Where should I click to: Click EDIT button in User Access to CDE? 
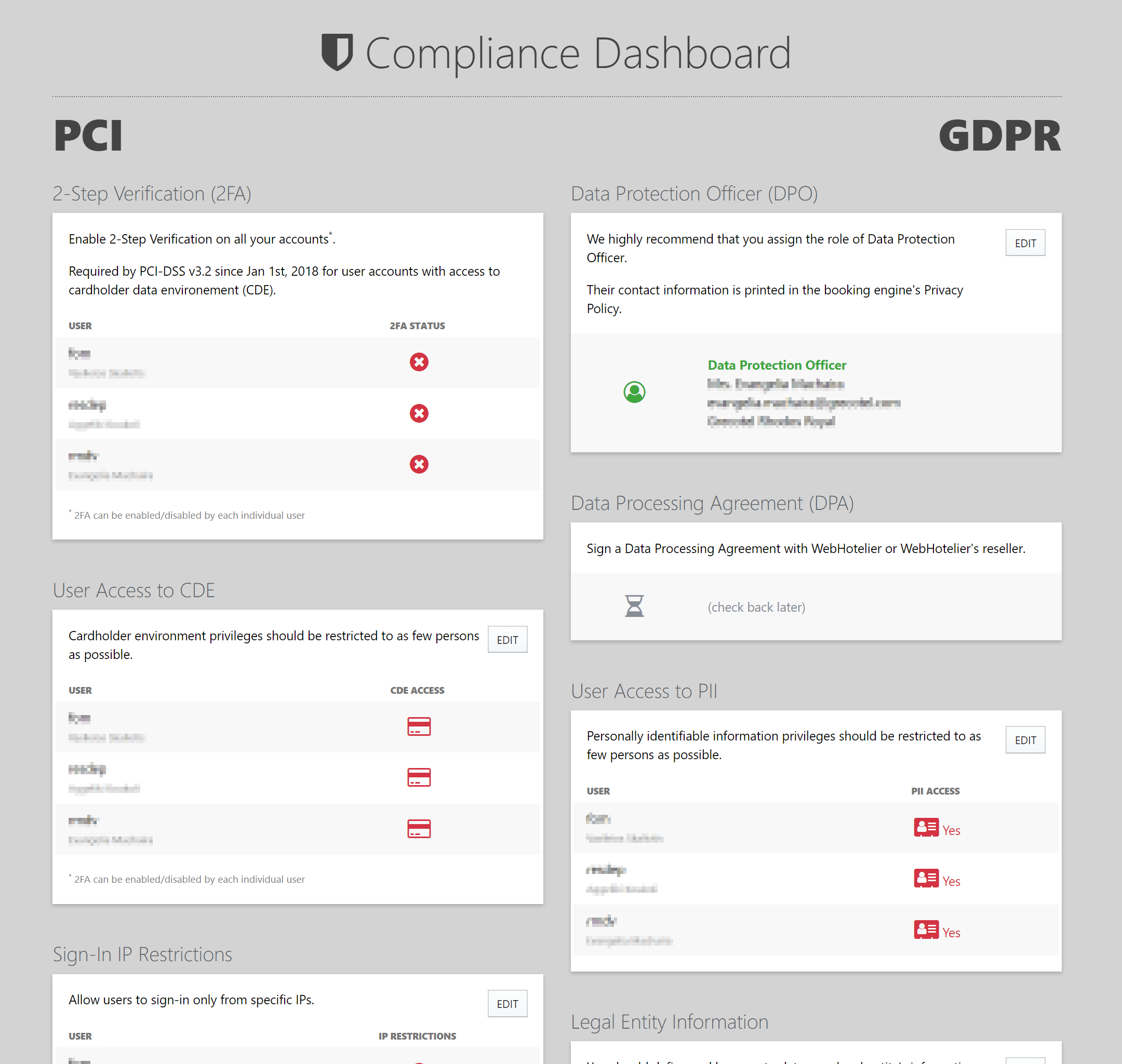click(x=508, y=639)
